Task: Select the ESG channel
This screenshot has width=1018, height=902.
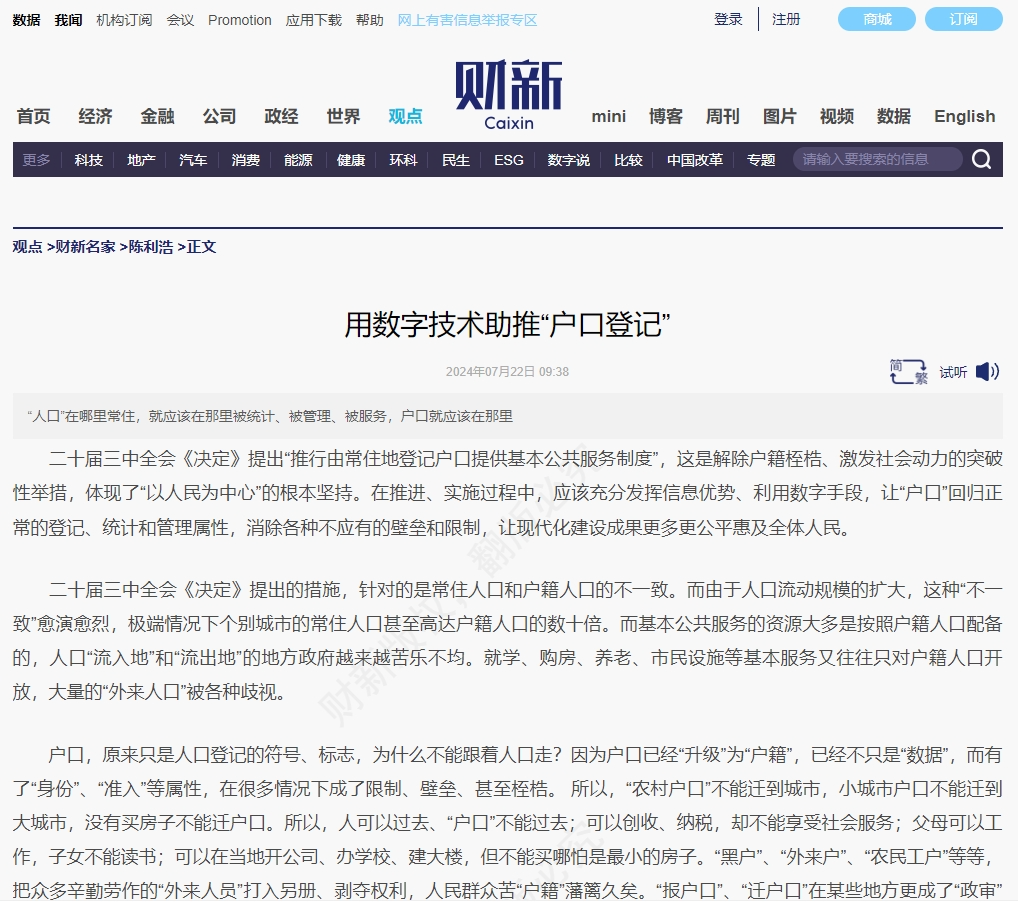Action: (508, 159)
